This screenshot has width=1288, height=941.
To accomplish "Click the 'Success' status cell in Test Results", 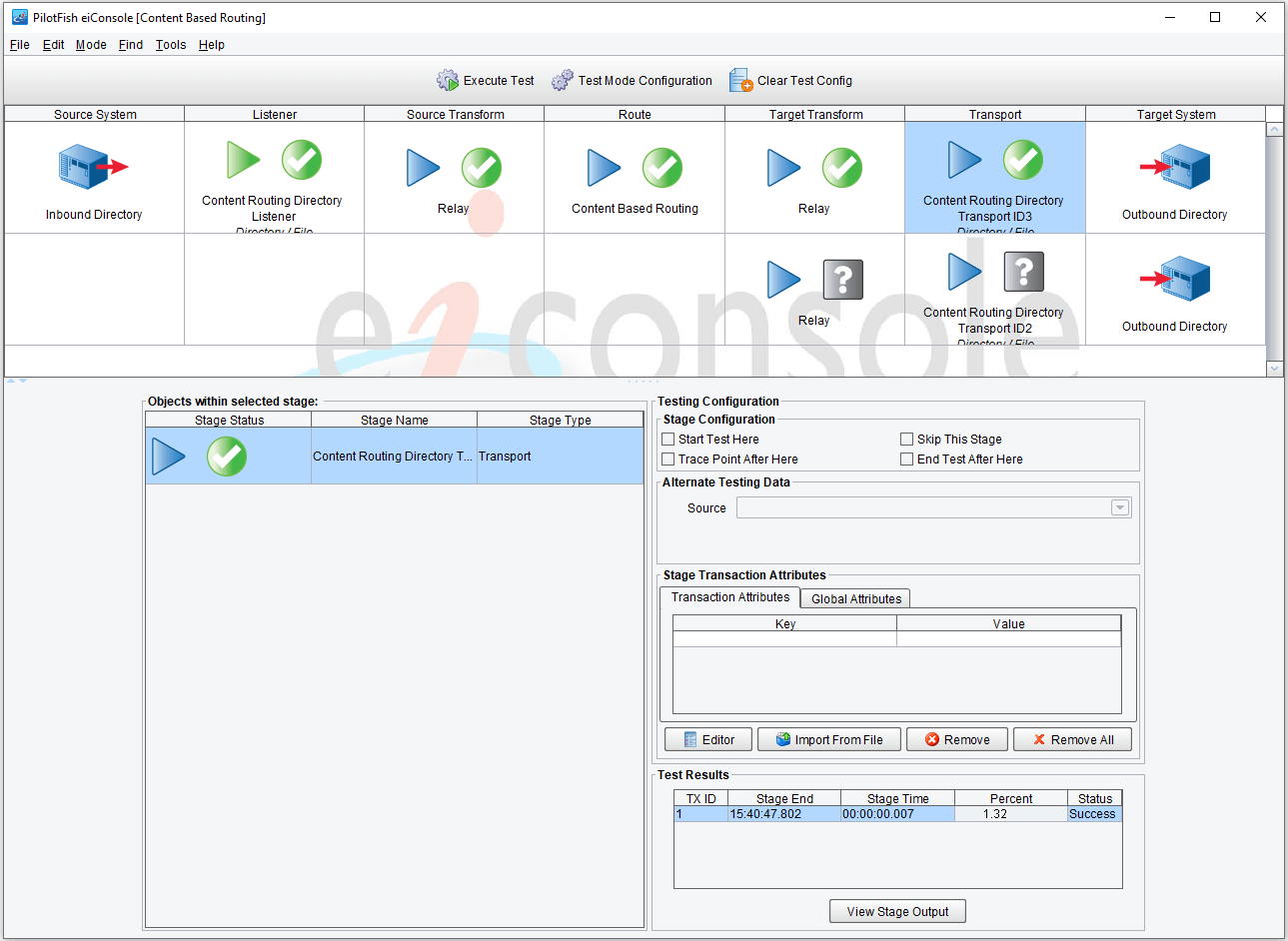I will point(1094,814).
